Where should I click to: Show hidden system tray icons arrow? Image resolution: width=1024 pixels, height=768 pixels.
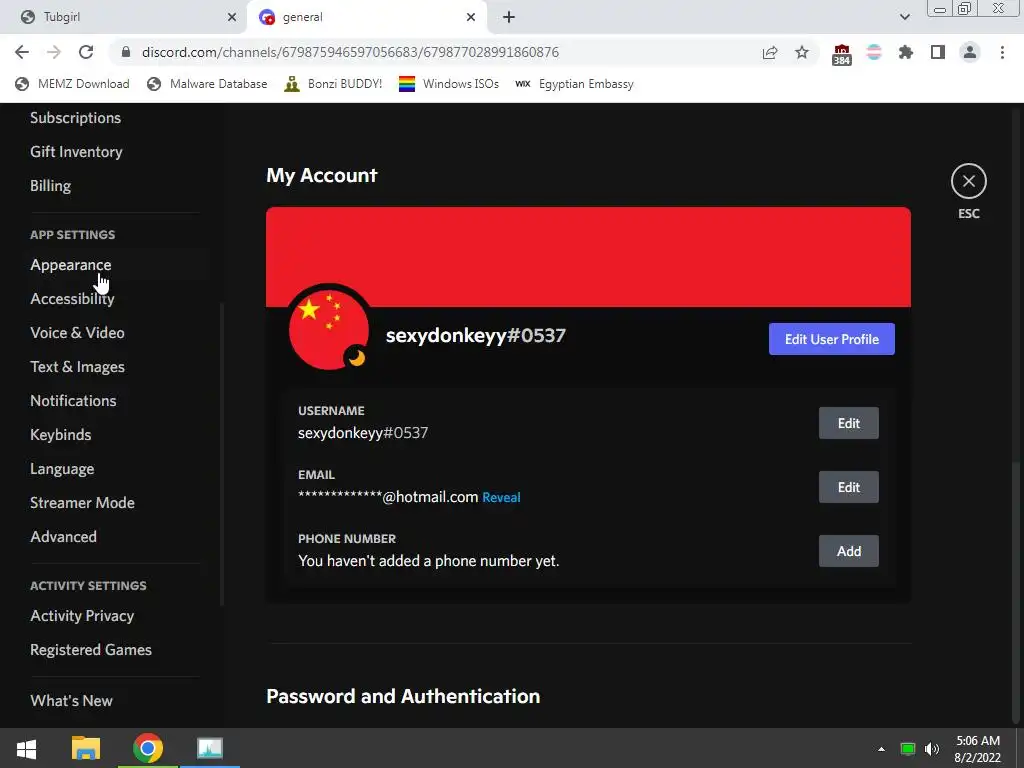pos(881,749)
